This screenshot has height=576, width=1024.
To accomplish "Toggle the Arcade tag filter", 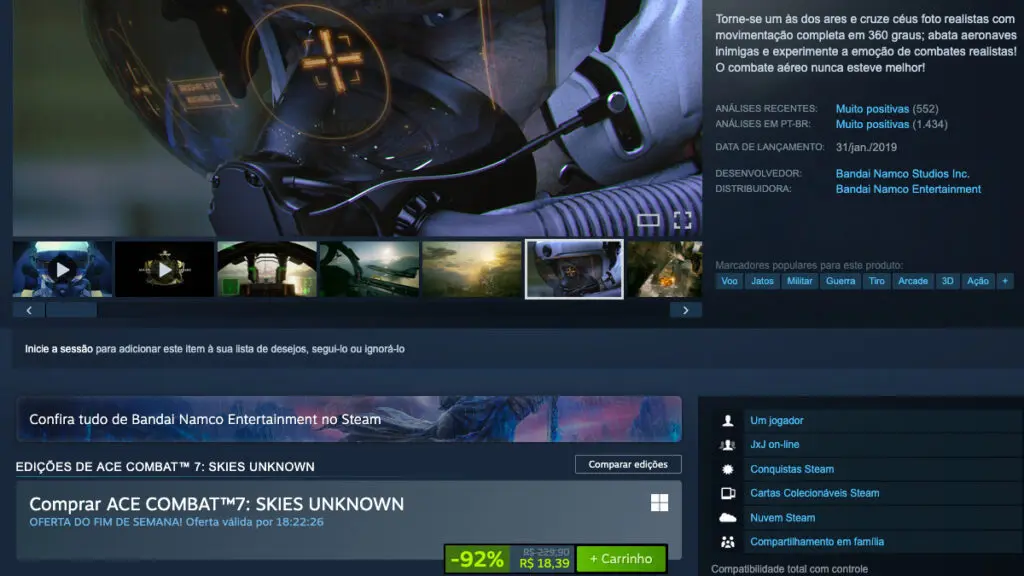I will [x=912, y=281].
